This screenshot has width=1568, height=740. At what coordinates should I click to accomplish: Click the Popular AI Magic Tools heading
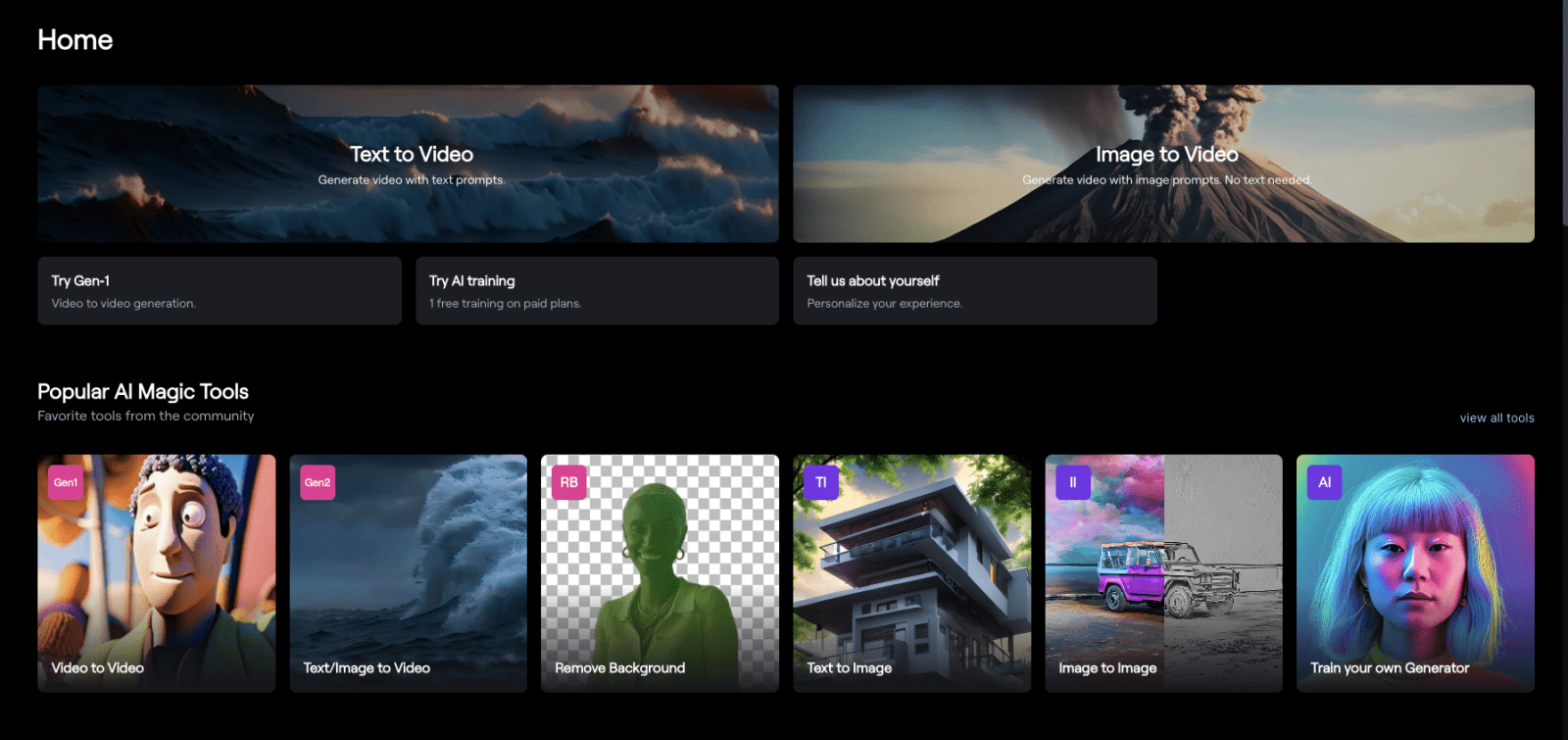pyautogui.click(x=143, y=392)
